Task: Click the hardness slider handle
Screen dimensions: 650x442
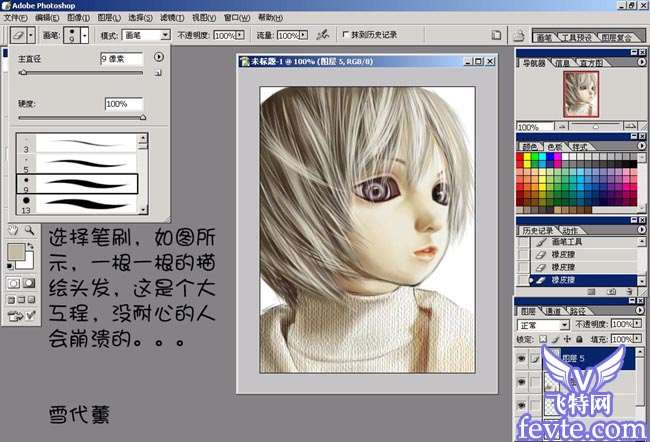Action: pyautogui.click(x=143, y=117)
